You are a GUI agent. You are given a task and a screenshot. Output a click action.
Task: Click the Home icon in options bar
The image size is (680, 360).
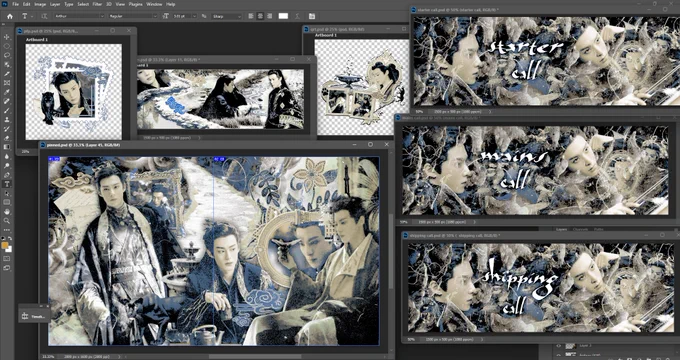point(10,16)
